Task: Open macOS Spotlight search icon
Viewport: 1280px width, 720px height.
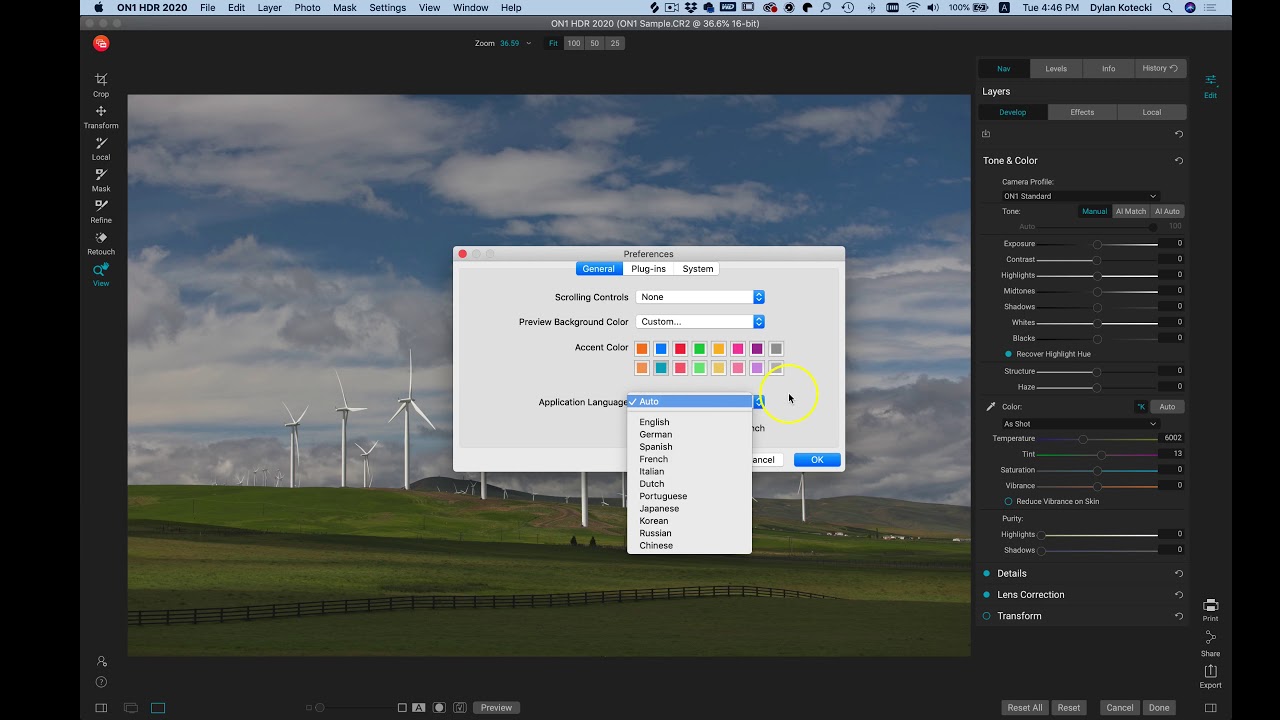Action: pos(1168,7)
